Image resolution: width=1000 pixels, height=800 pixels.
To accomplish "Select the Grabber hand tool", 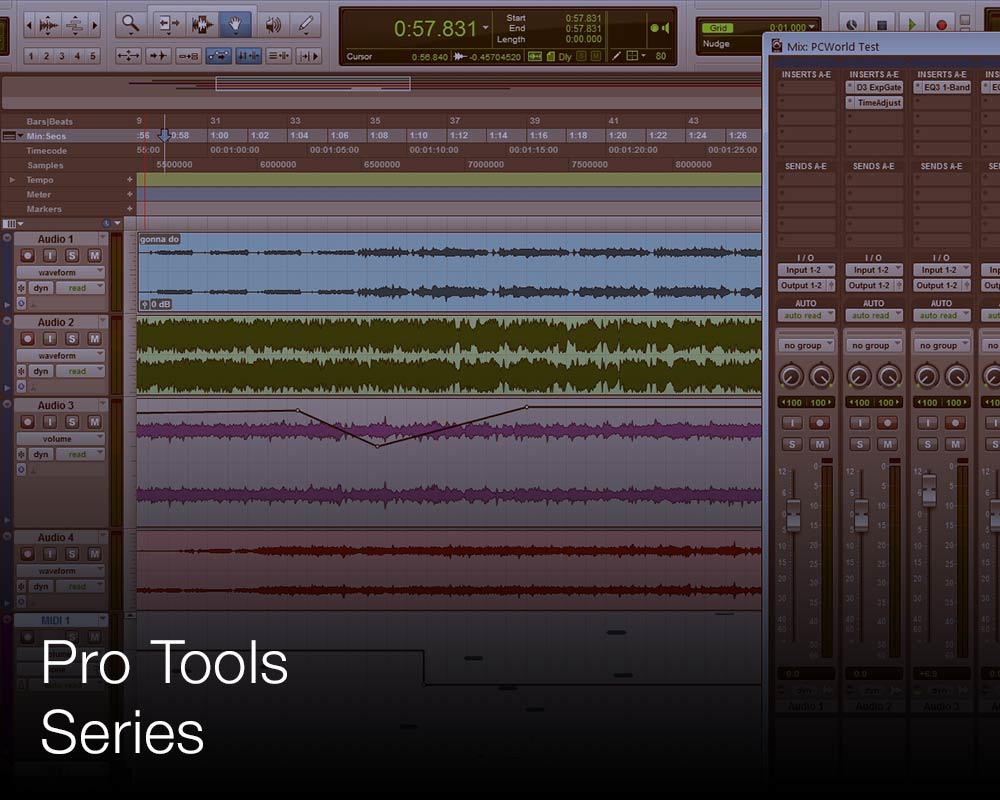I will tap(235, 24).
